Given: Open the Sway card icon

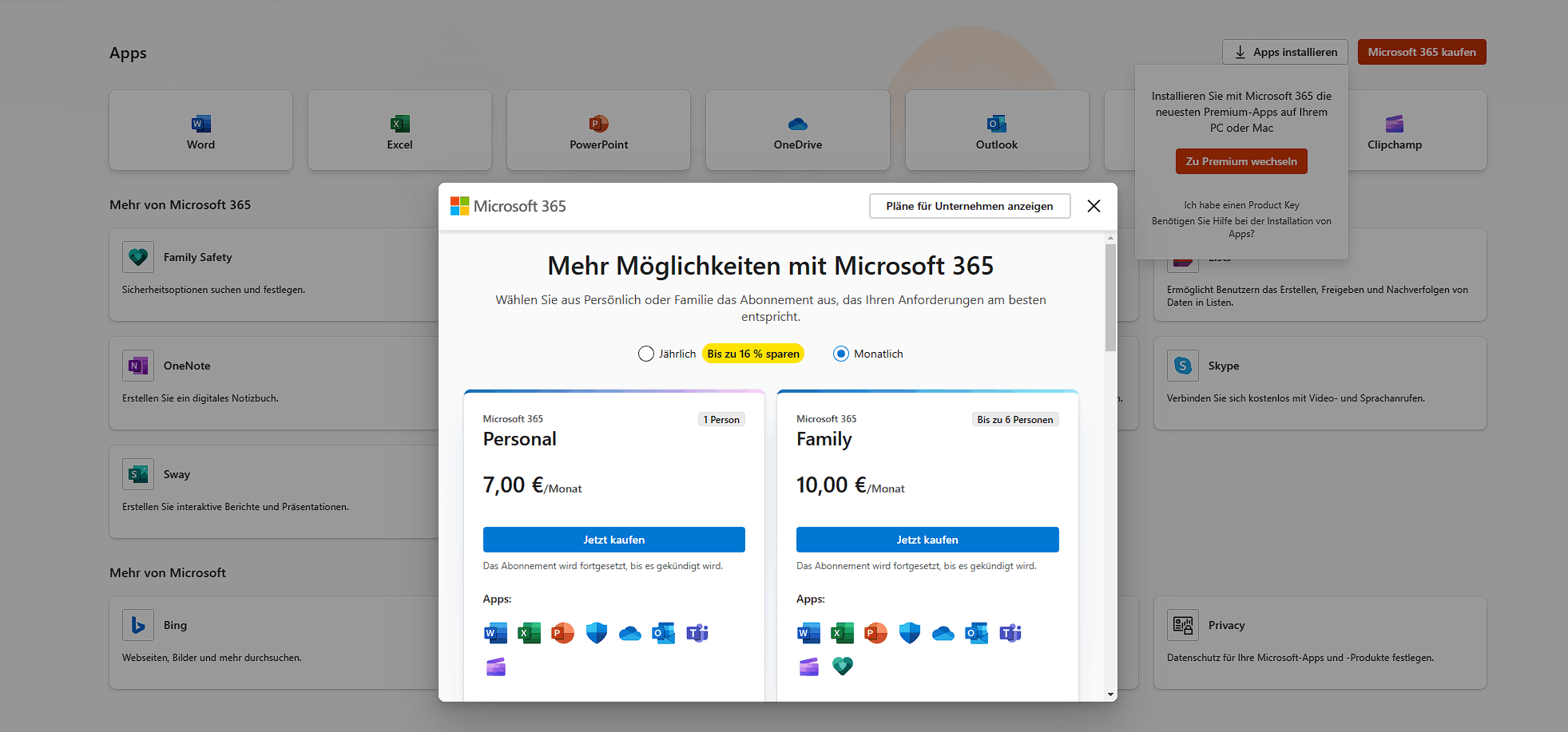Looking at the screenshot, I should (x=138, y=474).
